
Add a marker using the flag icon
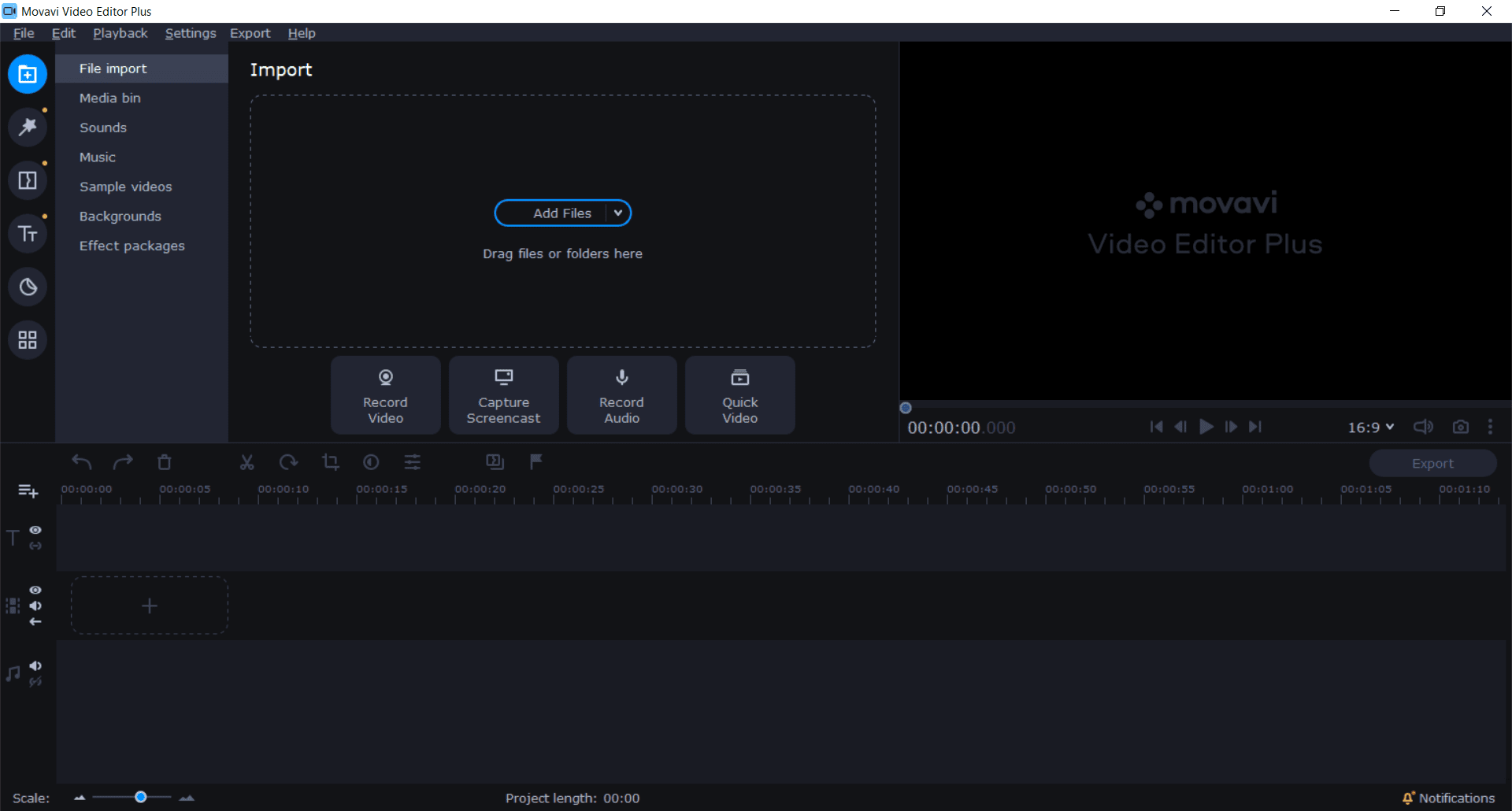(535, 462)
